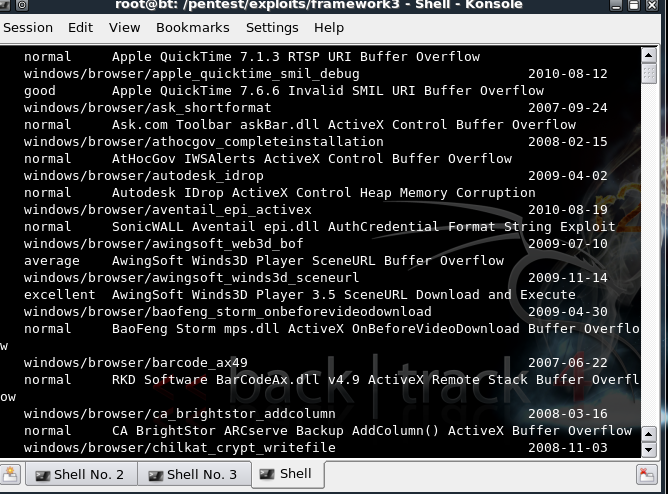Click windows/browser/apple_quicktime_smil_debug line
The width and height of the screenshot is (668, 494).
192,74
